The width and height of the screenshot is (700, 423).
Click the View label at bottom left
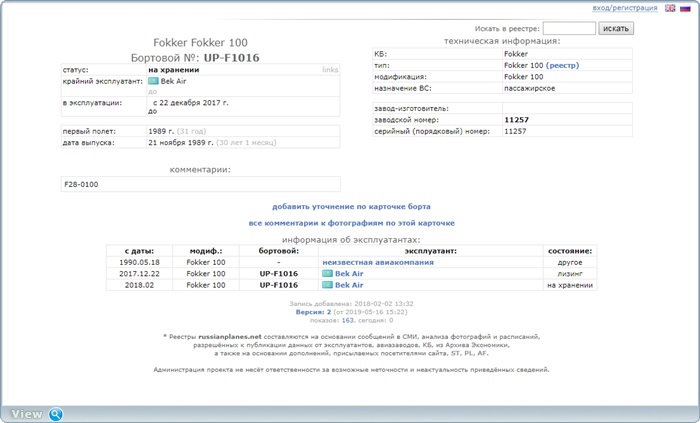click(x=27, y=414)
